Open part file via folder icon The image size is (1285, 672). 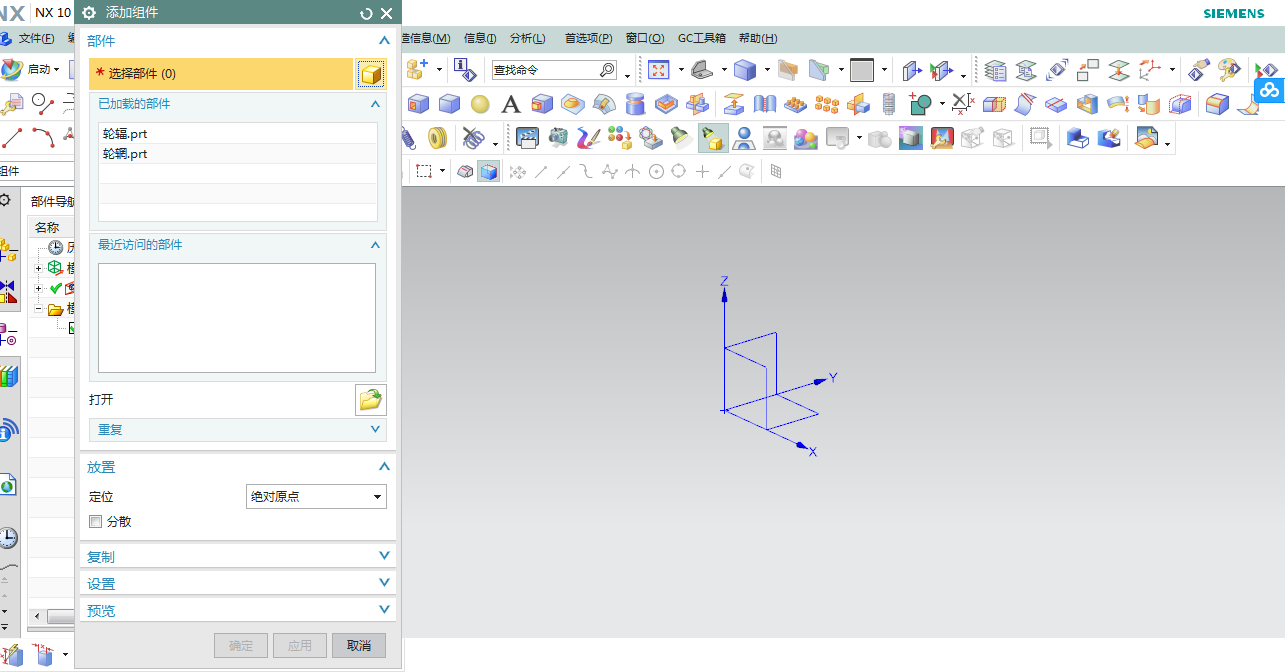(371, 400)
